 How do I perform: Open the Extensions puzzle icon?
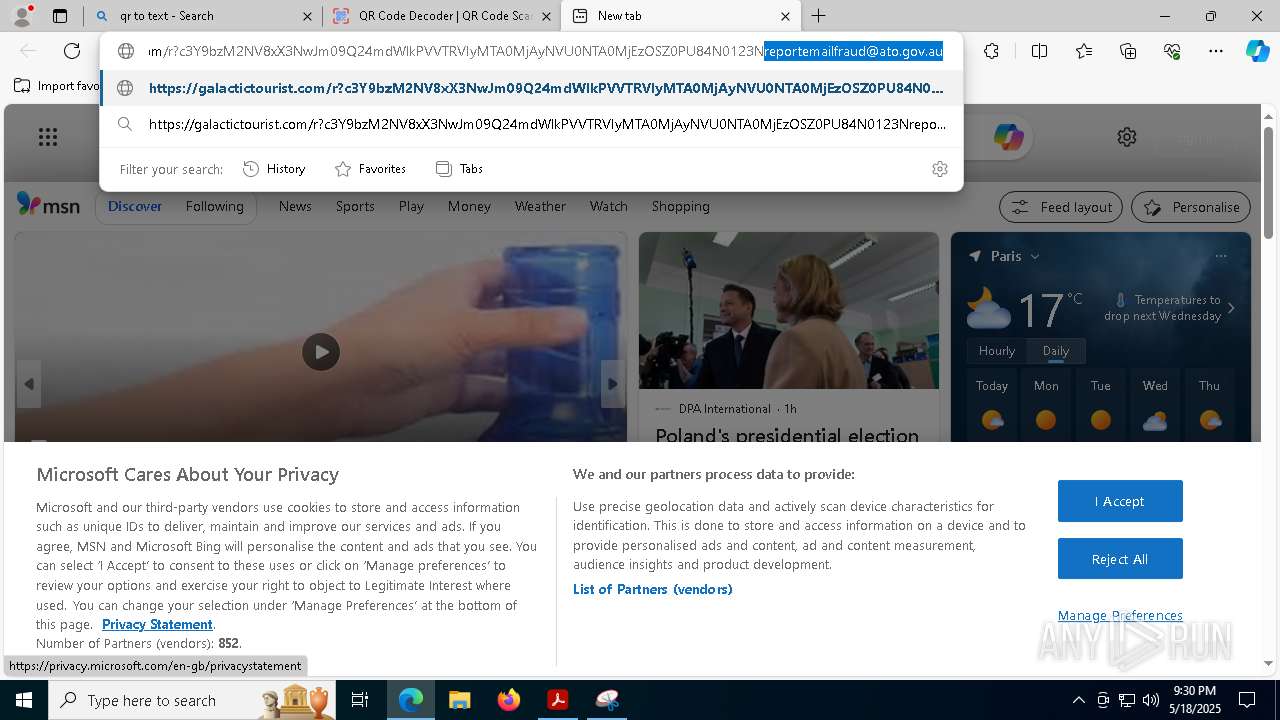click(x=991, y=51)
